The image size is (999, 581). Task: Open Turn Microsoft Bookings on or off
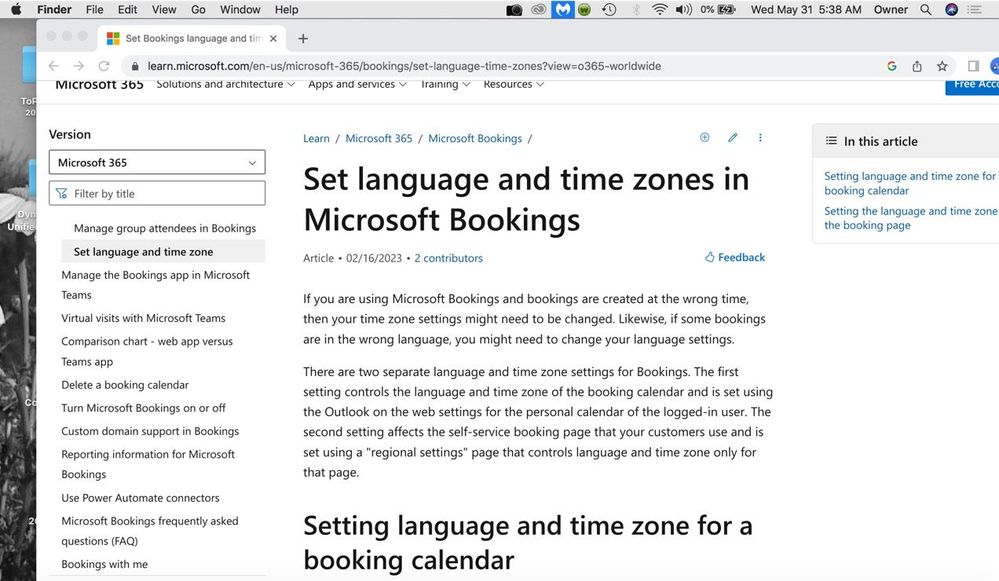(143, 408)
